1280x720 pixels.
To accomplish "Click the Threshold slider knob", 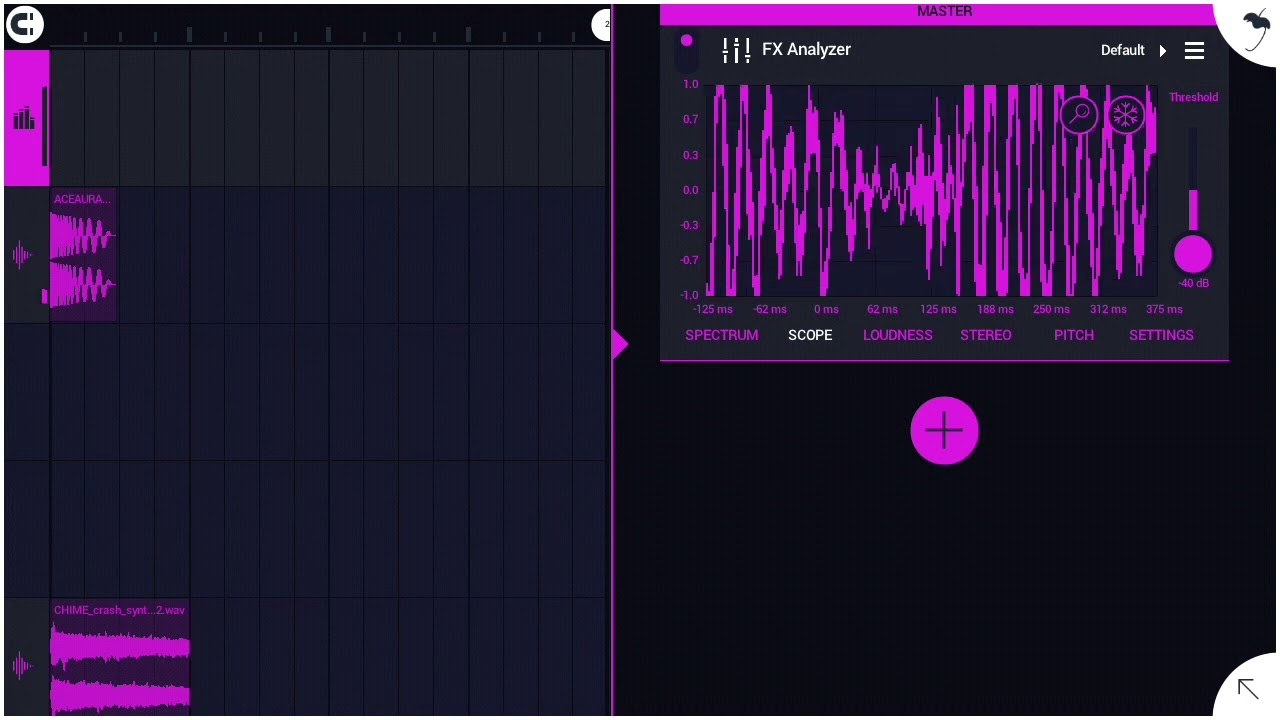I will 1193,255.
